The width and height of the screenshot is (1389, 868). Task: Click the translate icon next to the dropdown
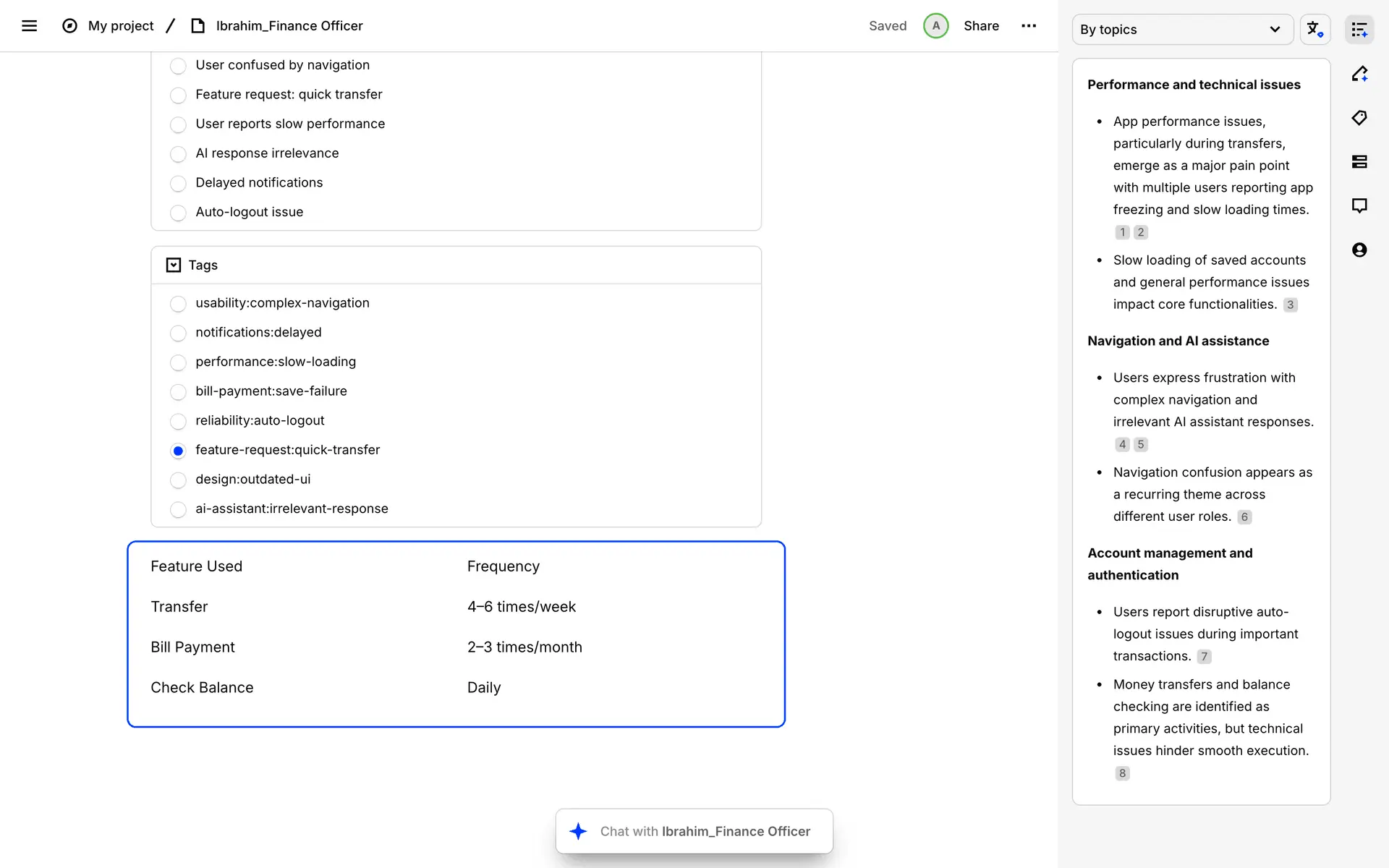coord(1314,30)
